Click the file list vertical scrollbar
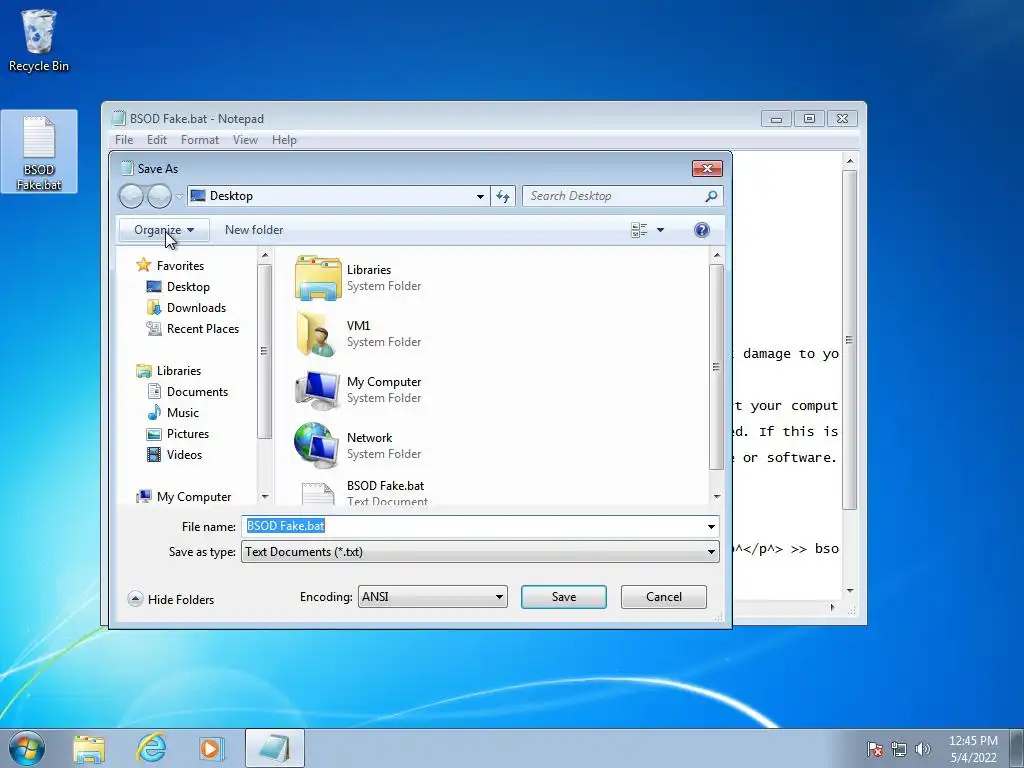 click(716, 366)
